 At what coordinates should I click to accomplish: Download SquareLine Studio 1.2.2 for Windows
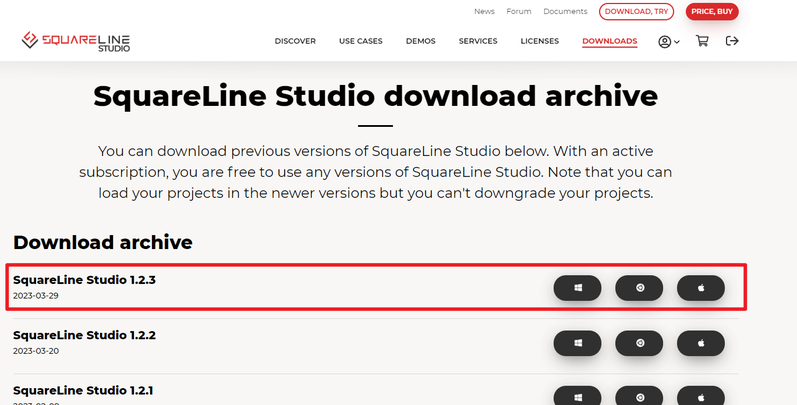click(577, 344)
